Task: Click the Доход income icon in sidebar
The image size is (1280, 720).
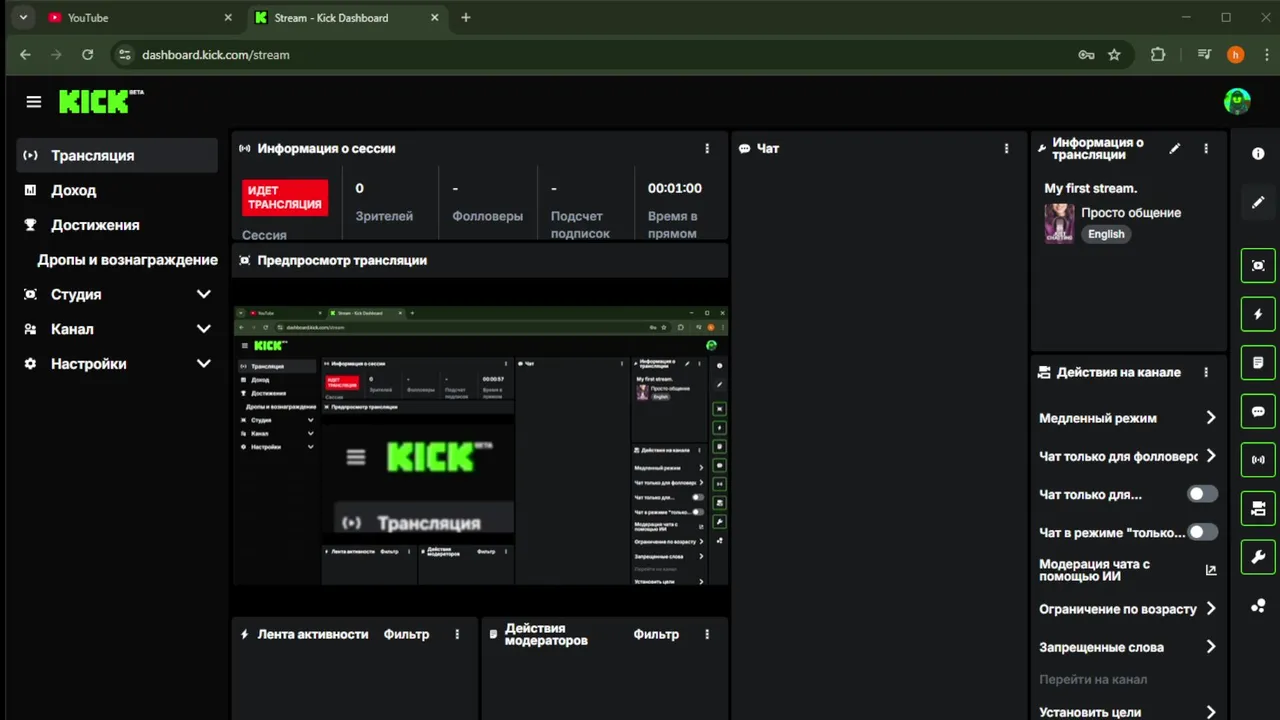Action: pos(31,190)
